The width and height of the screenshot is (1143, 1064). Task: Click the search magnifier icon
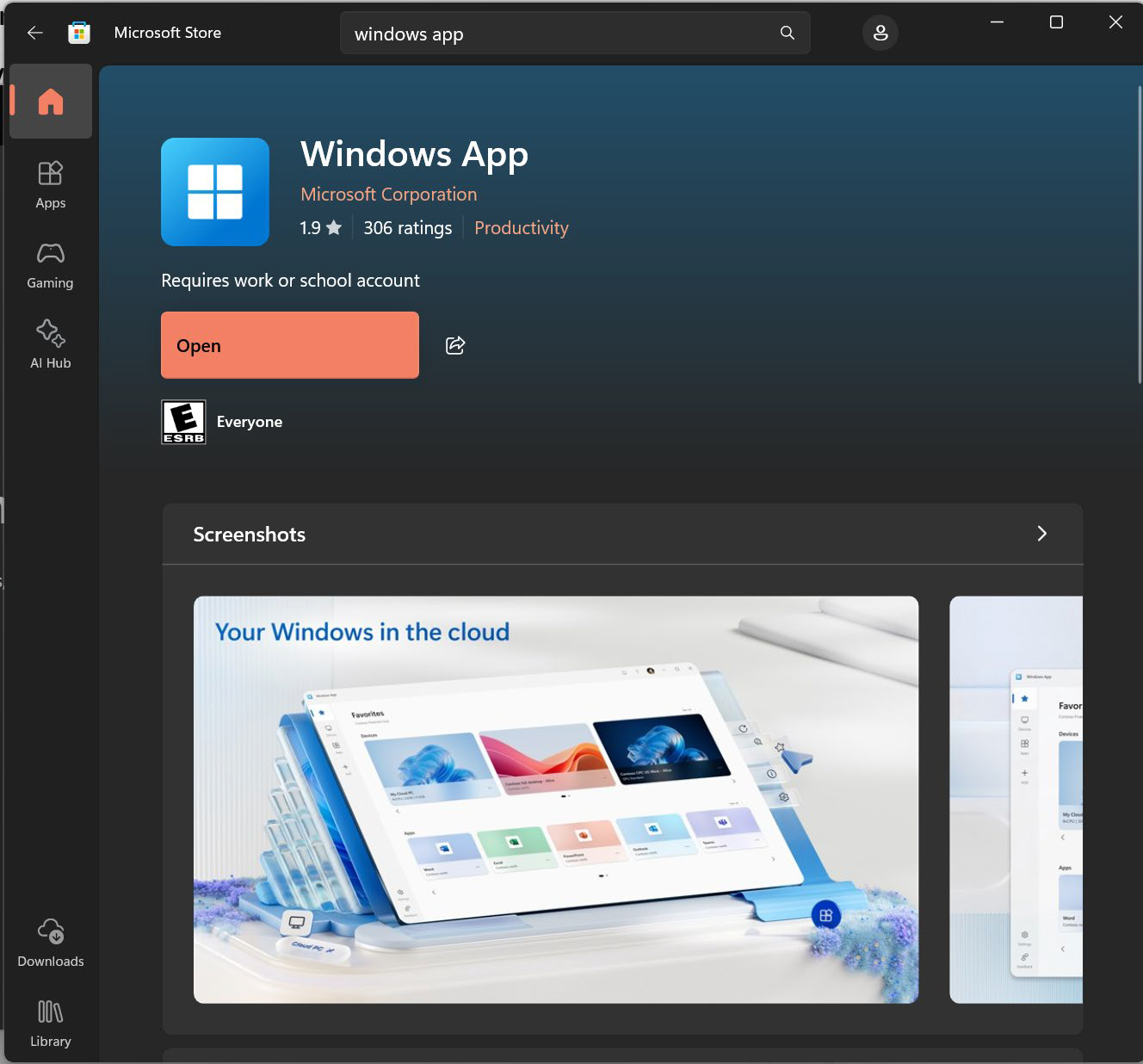click(x=787, y=33)
